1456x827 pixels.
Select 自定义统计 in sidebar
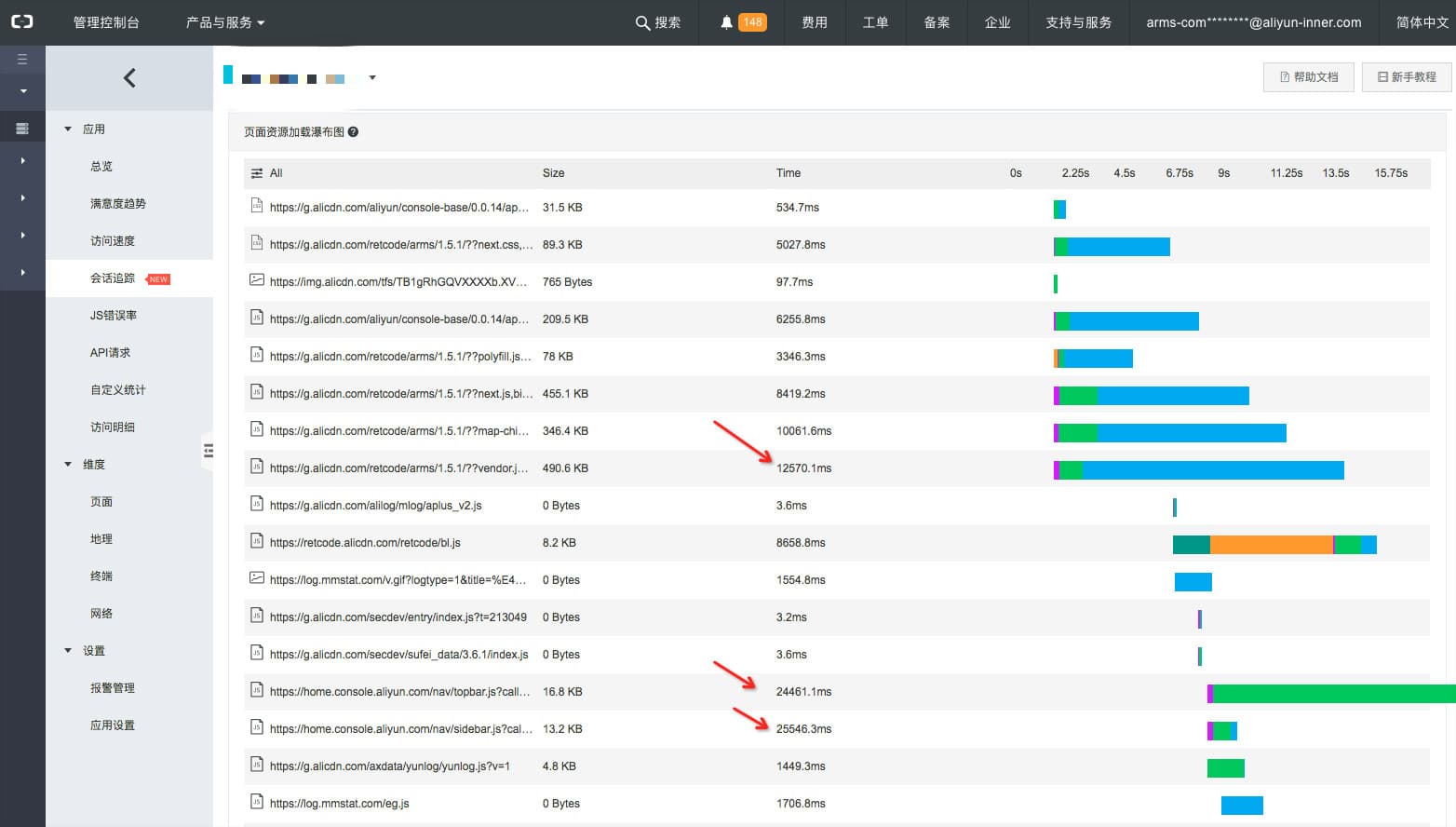(x=118, y=390)
